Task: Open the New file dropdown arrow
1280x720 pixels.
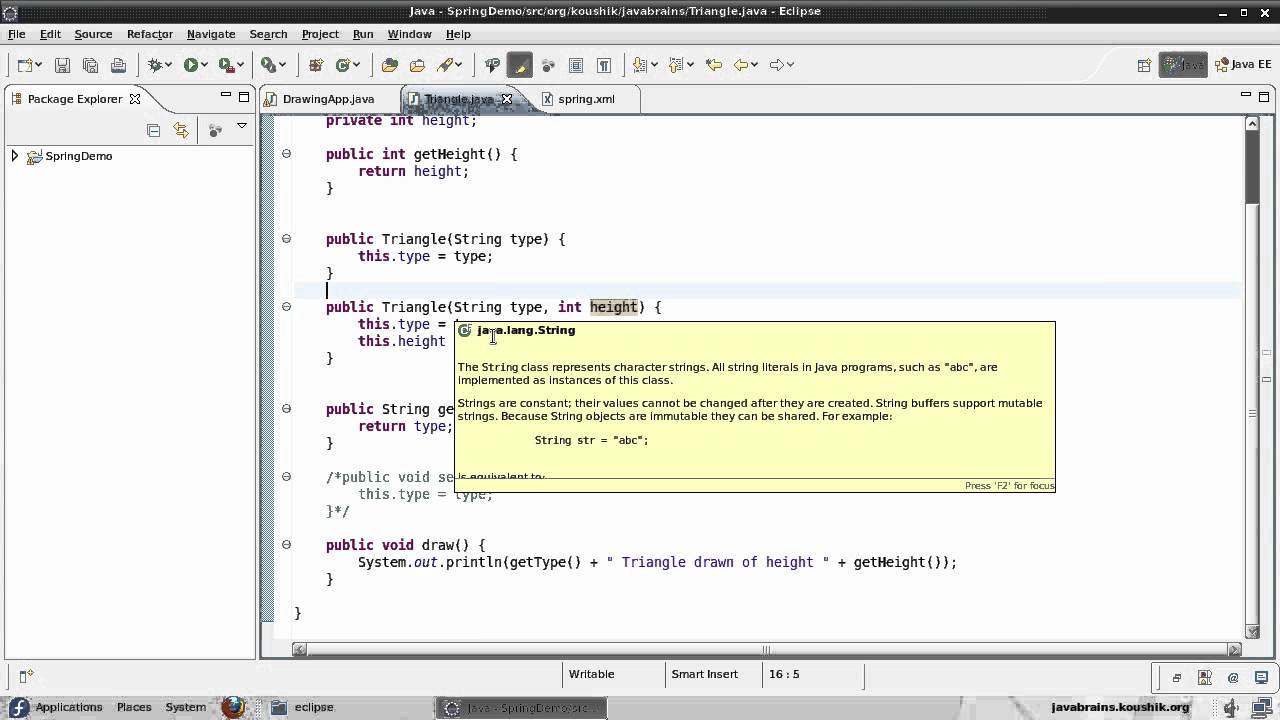Action: [x=38, y=65]
